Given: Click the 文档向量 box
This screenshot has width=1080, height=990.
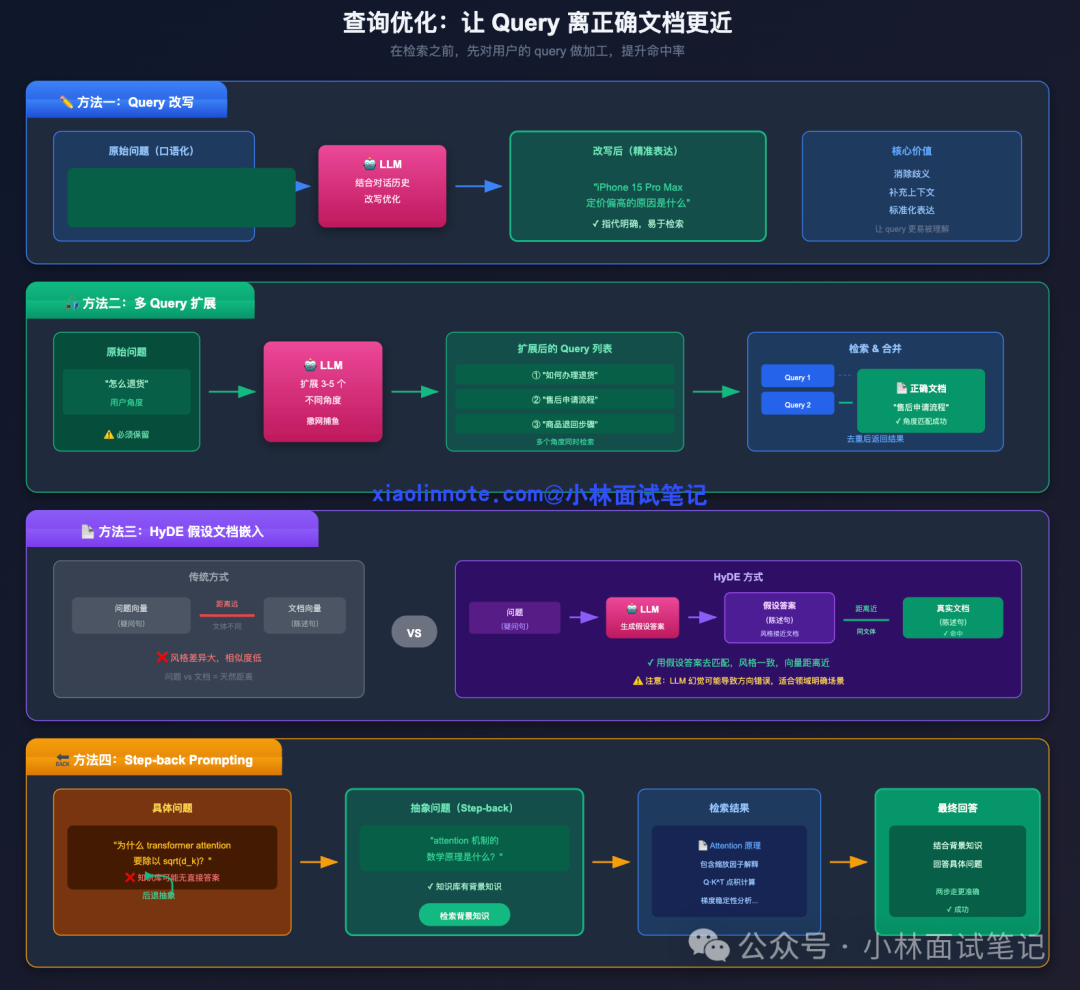Looking at the screenshot, I should (x=304, y=615).
